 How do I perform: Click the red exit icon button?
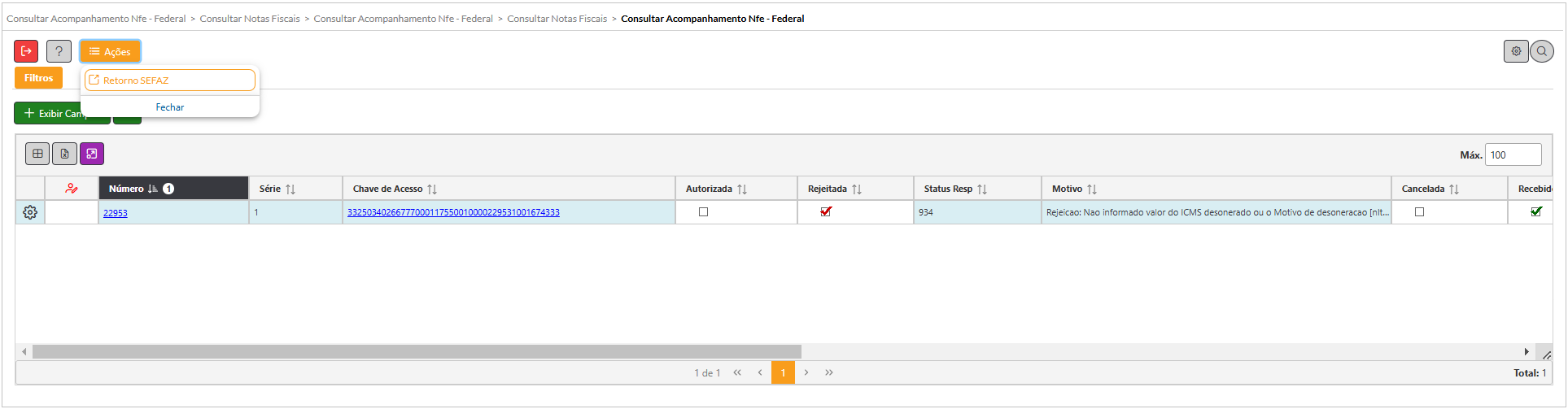(26, 51)
